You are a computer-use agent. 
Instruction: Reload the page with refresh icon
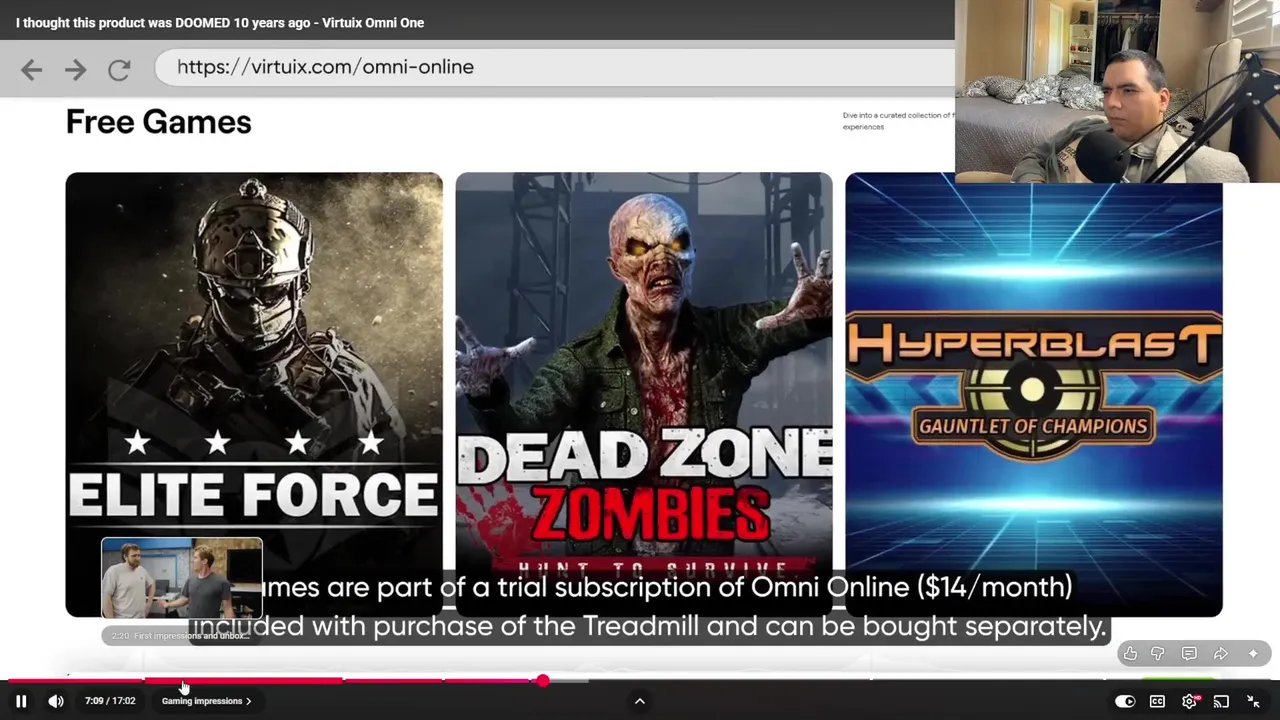click(x=119, y=69)
